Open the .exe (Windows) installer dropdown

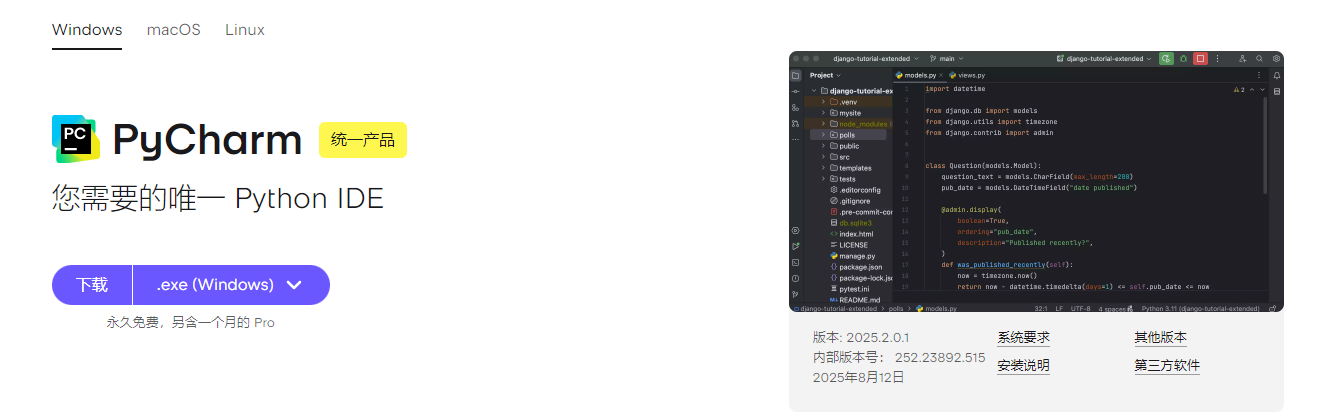[x=231, y=285]
